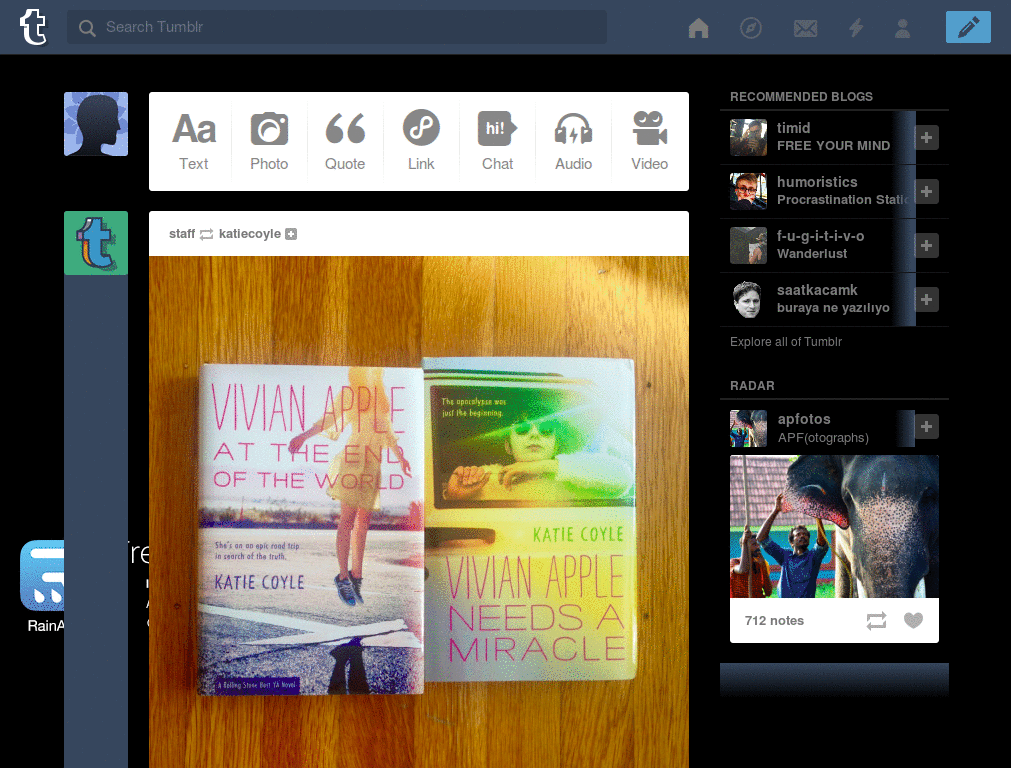Follow the timid blog
The image size is (1024, 768).
926,137
